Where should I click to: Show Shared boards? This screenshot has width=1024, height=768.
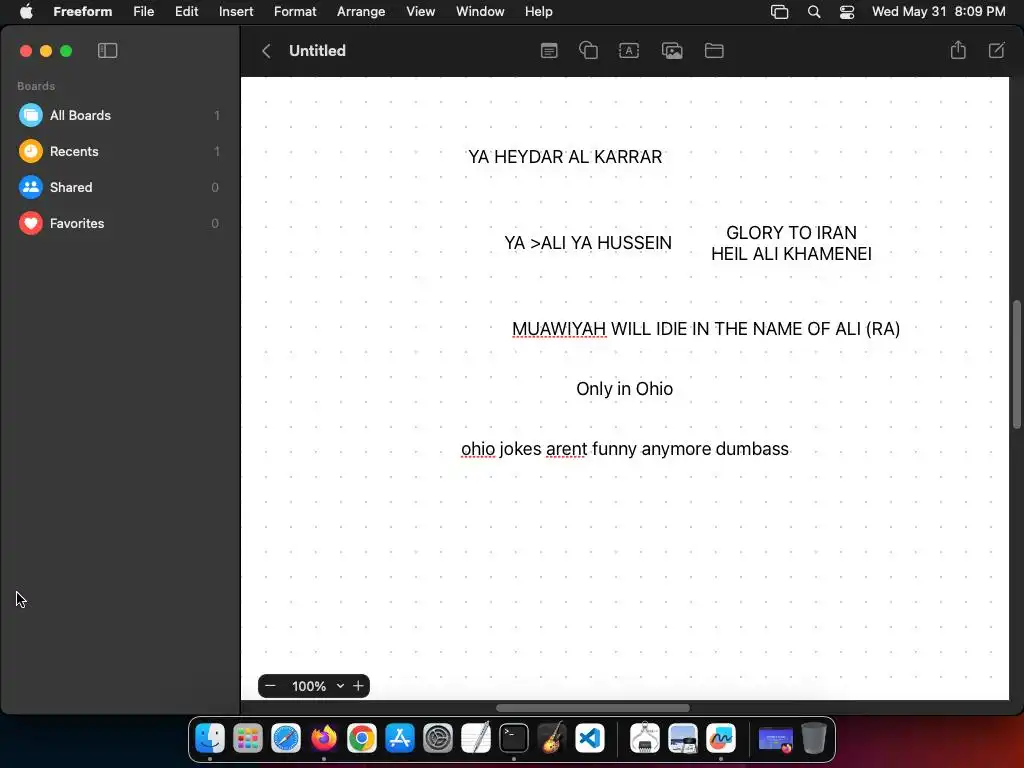[120, 187]
